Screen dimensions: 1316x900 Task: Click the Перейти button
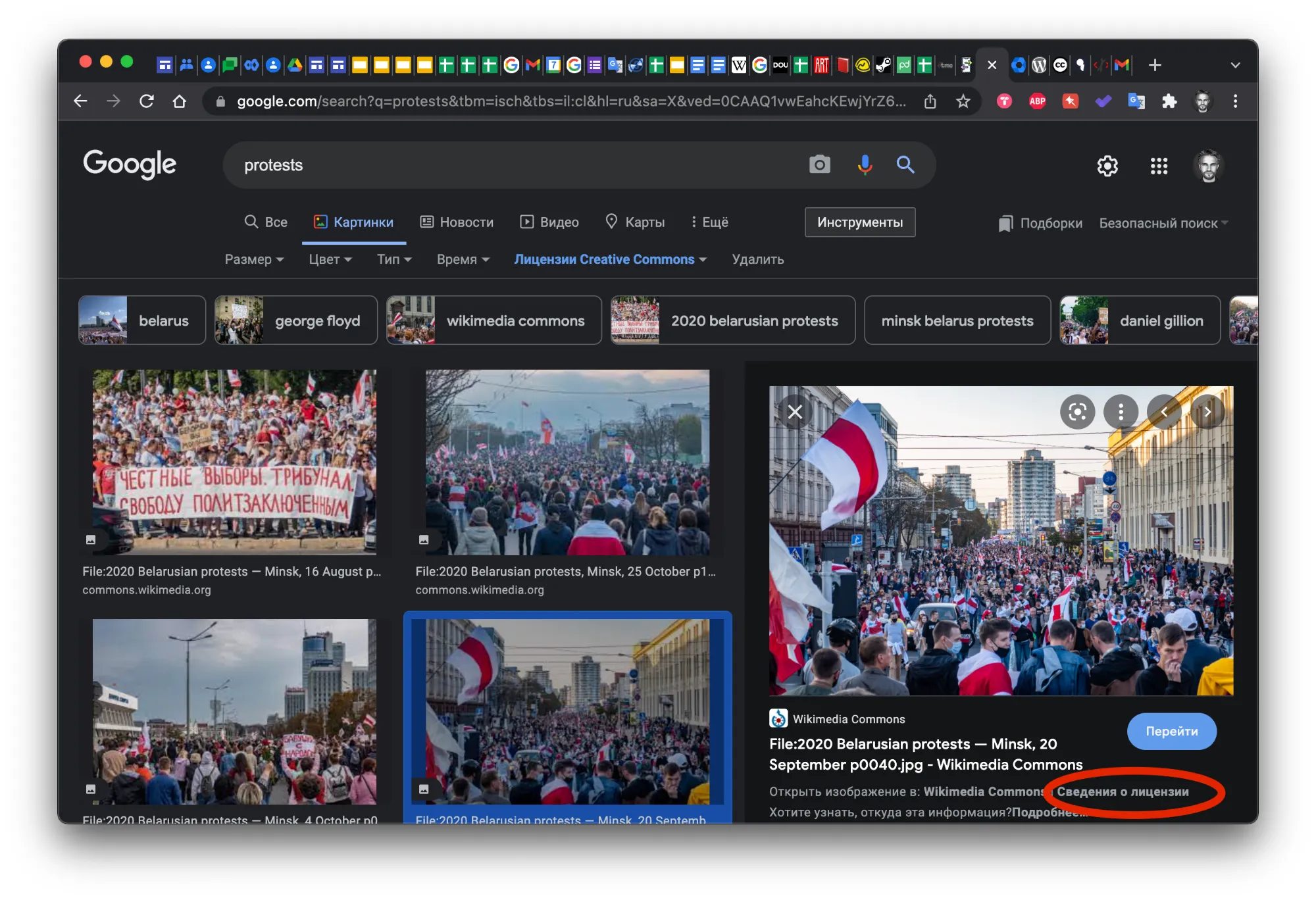coord(1172,731)
